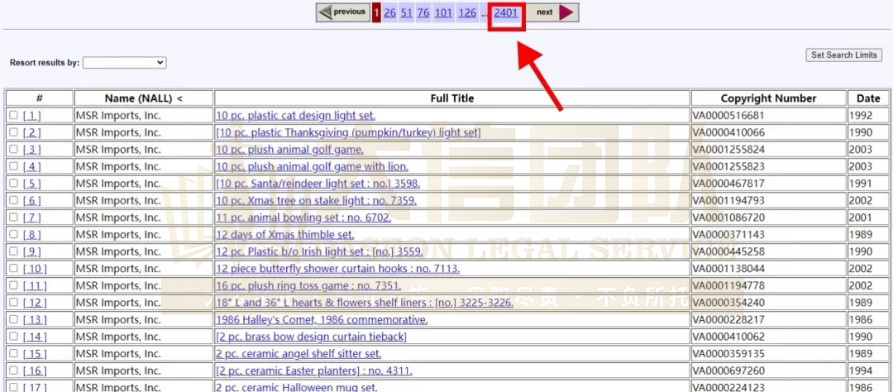Image resolution: width=893 pixels, height=392 pixels.
Task: Open '10 pc. plastic cat design light set' title
Action: coord(296,116)
